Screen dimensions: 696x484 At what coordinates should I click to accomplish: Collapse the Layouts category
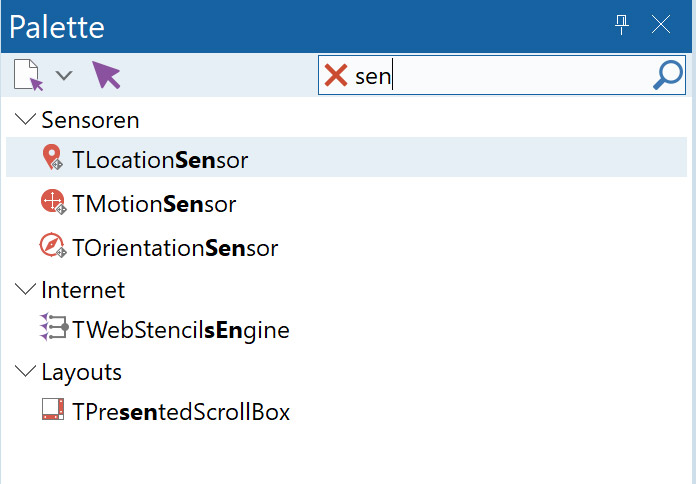[x=25, y=372]
